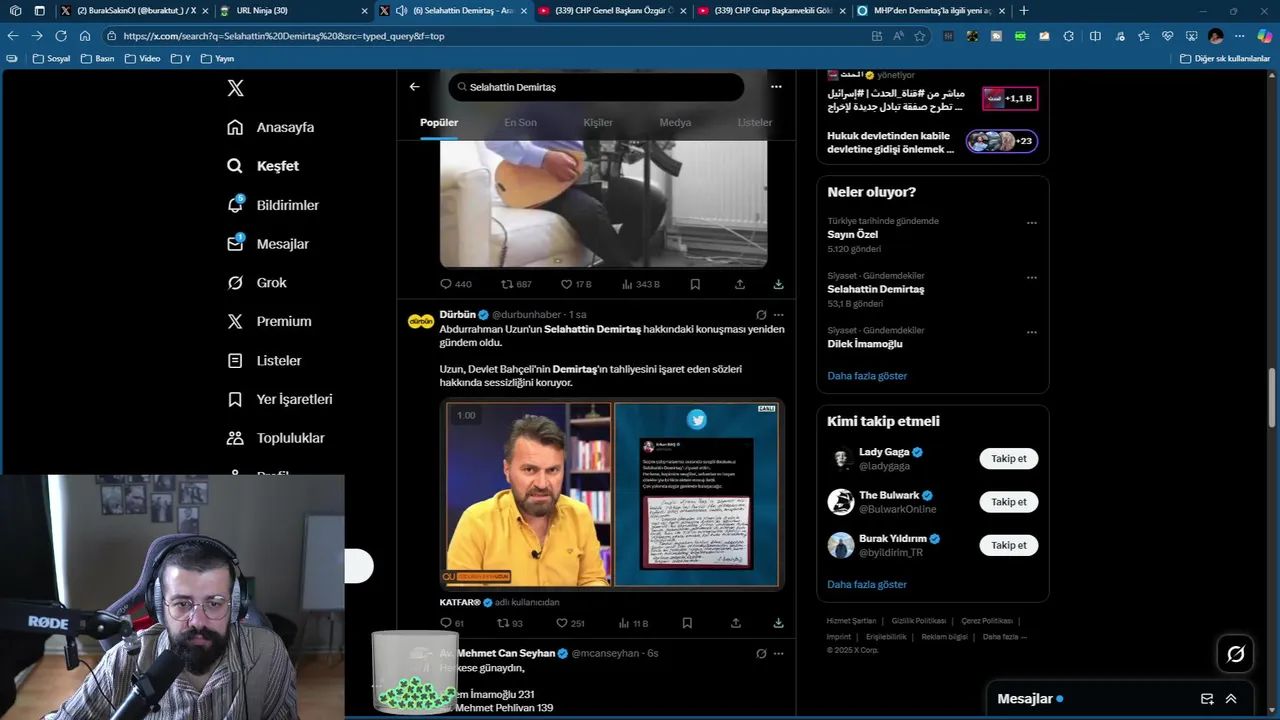Reload the page in browser toolbar

point(61,36)
